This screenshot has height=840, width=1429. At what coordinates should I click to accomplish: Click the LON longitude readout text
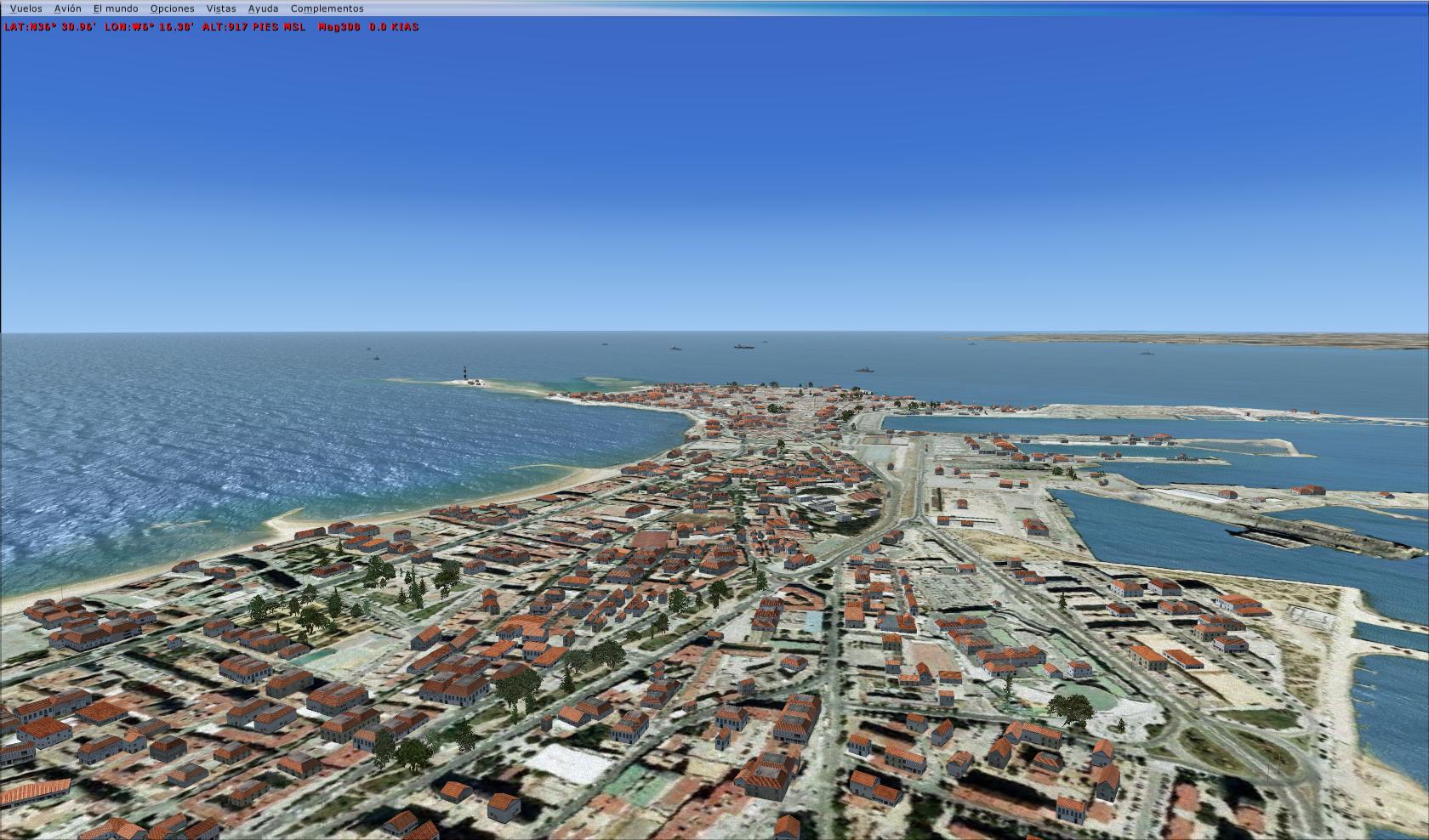click(149, 27)
